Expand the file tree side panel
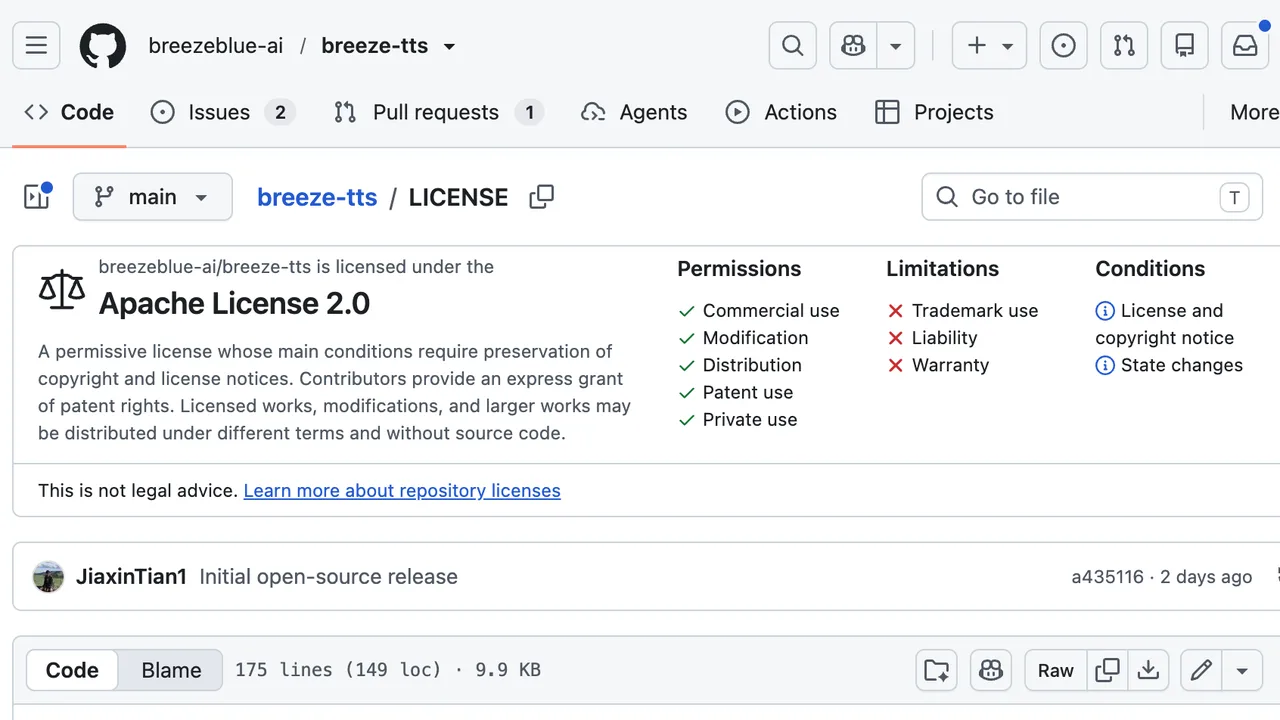Image resolution: width=1280 pixels, height=720 pixels. point(37,197)
